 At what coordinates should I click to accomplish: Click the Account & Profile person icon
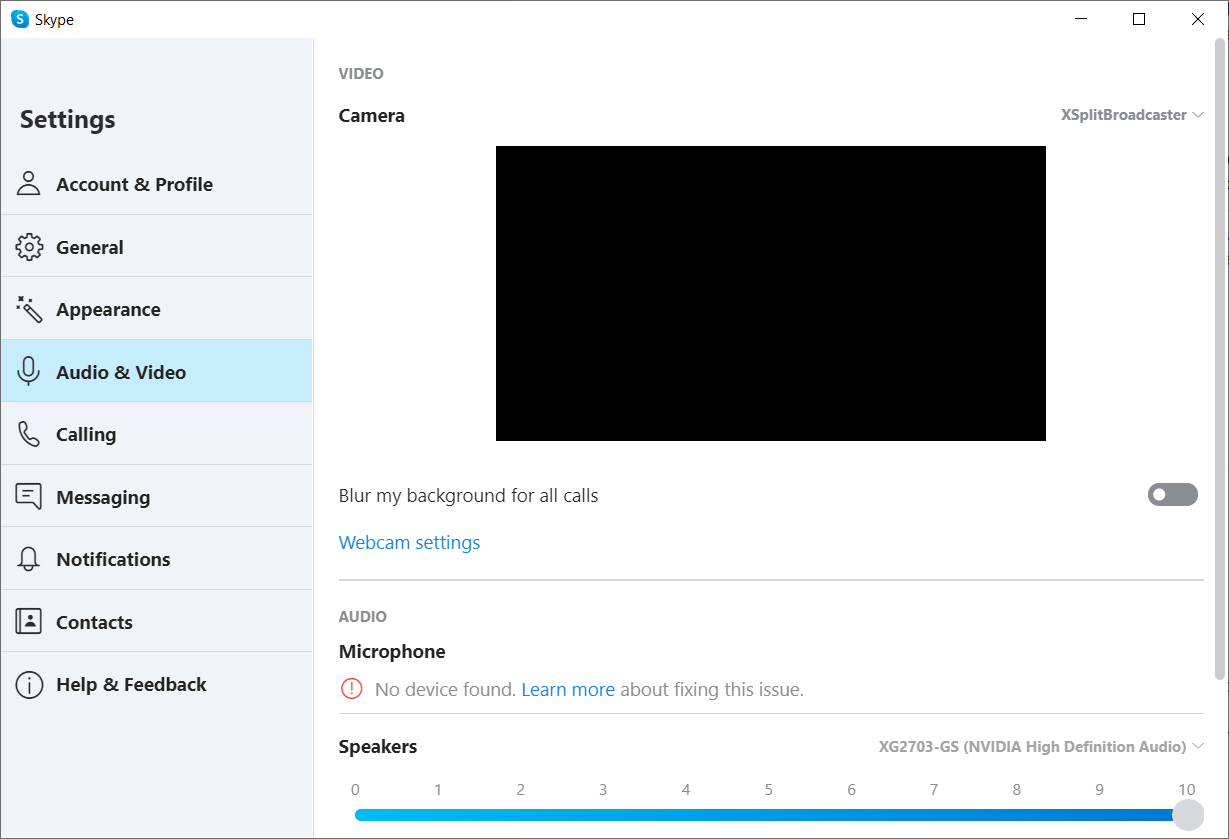[x=29, y=184]
